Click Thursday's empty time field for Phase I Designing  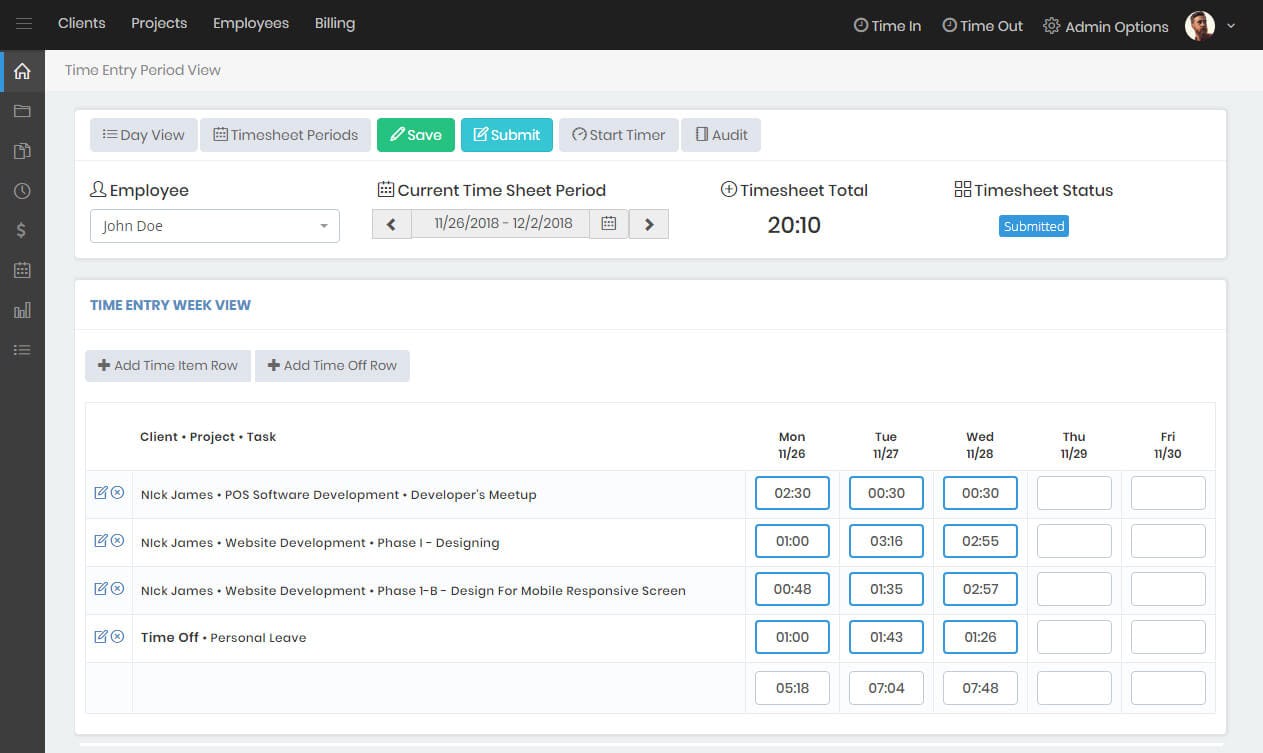pos(1074,540)
